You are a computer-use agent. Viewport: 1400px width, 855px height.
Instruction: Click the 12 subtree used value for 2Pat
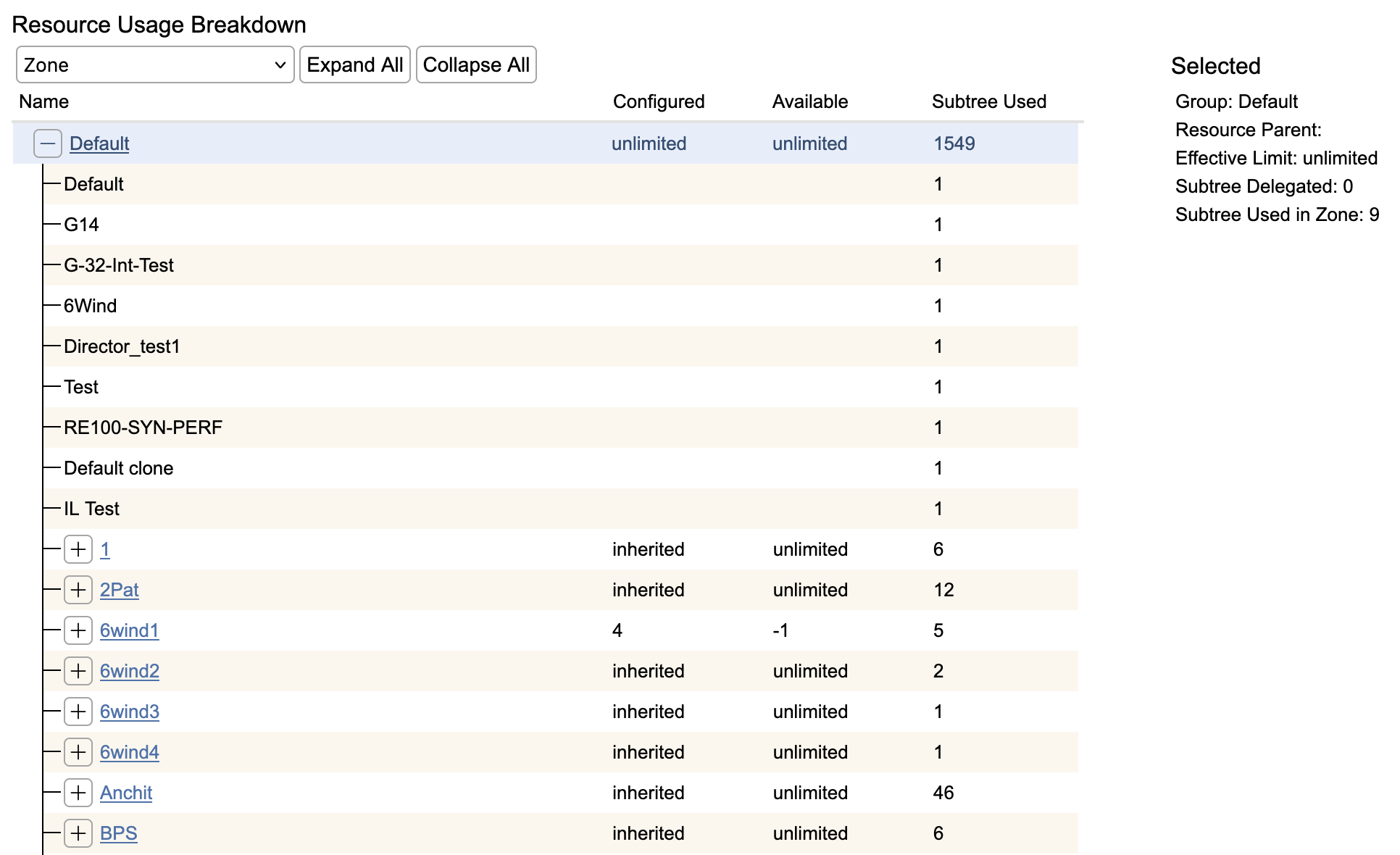click(943, 590)
